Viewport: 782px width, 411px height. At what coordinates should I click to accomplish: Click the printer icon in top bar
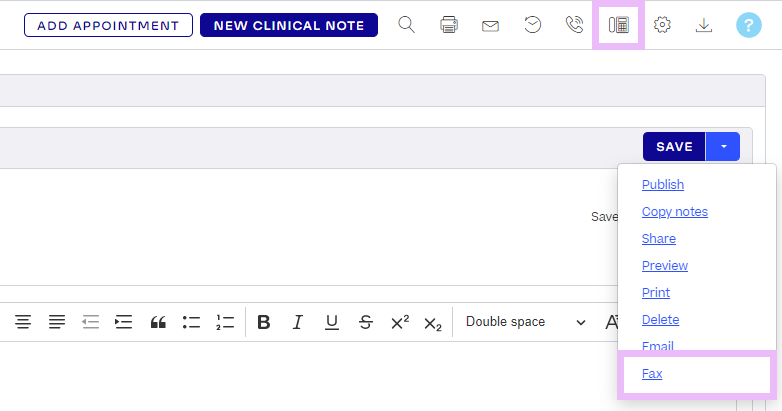[449, 25]
